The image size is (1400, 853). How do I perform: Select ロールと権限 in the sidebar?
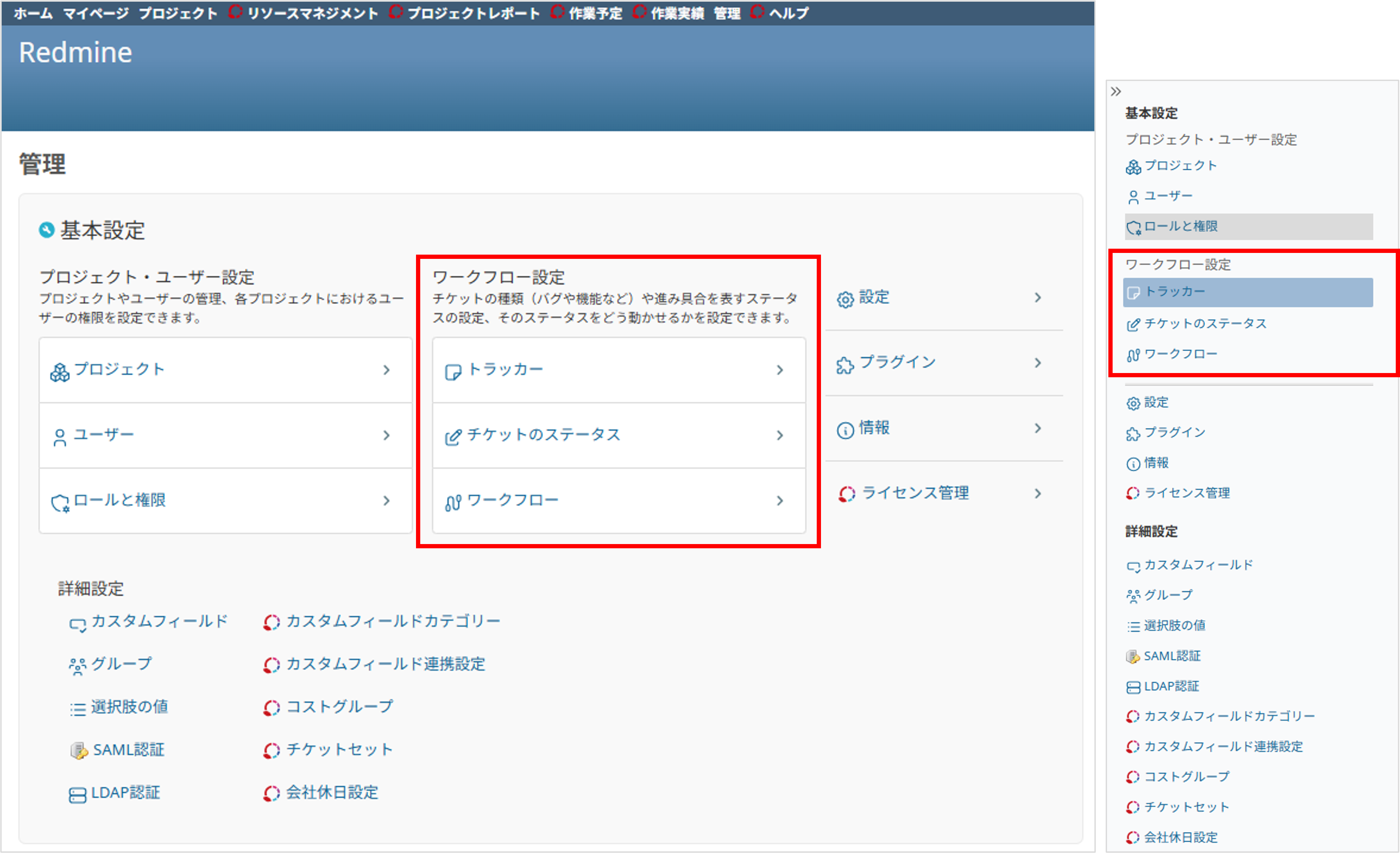[x=1248, y=227]
